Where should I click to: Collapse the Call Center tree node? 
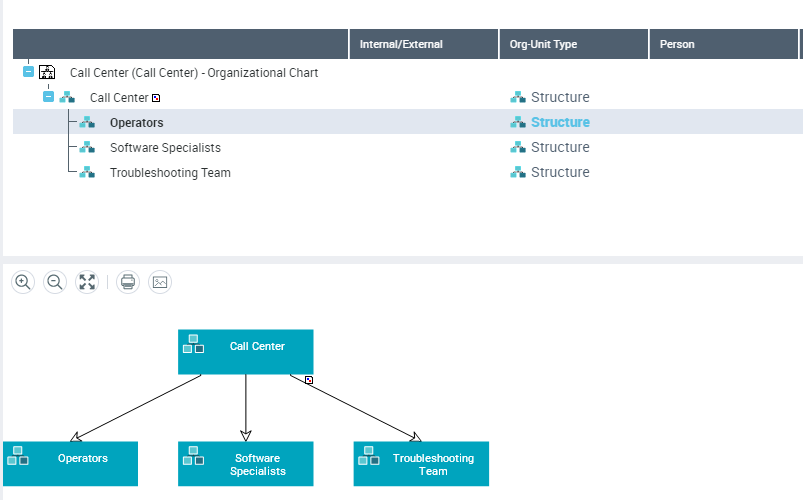click(49, 97)
